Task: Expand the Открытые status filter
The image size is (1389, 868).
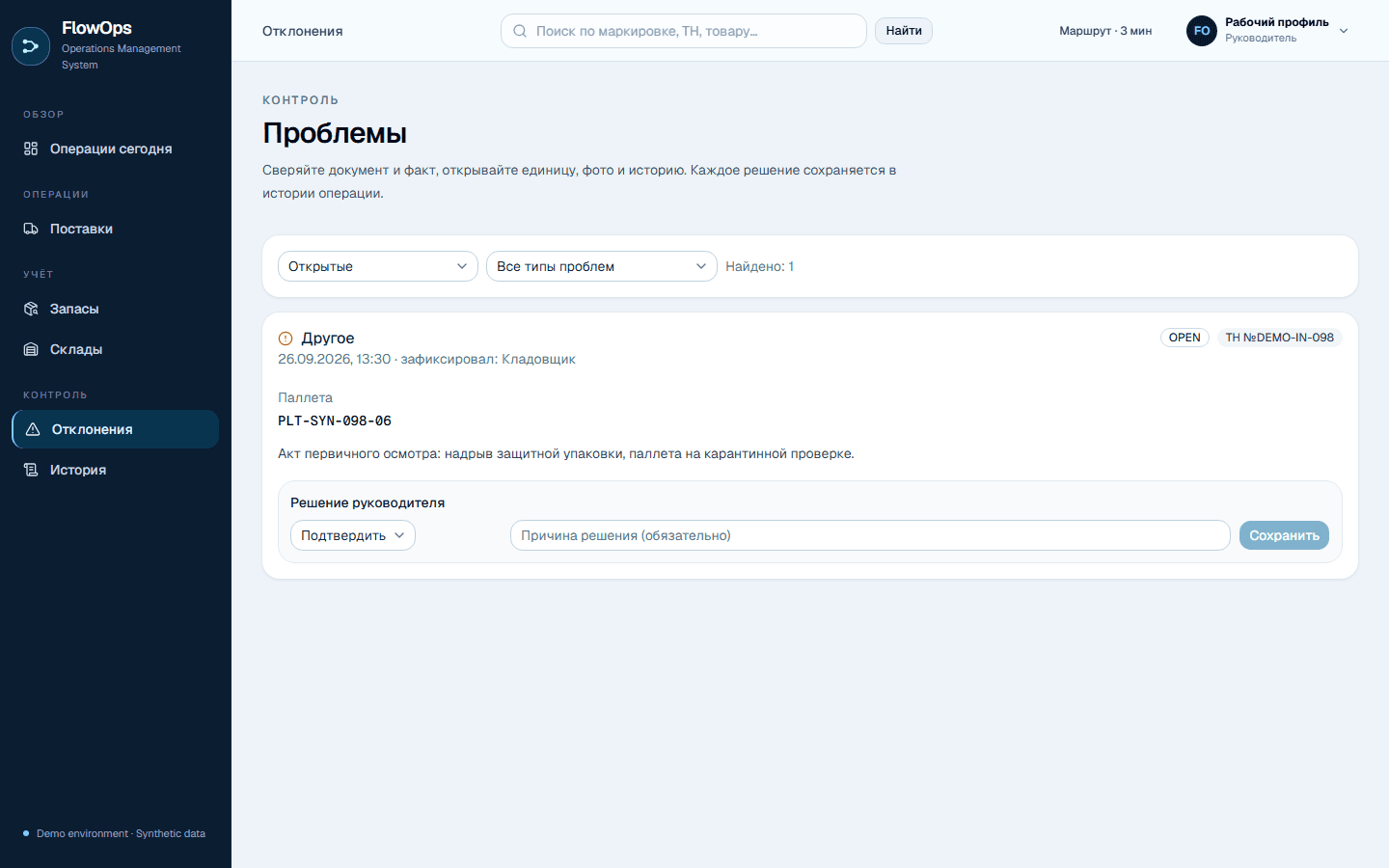Action: (x=378, y=266)
